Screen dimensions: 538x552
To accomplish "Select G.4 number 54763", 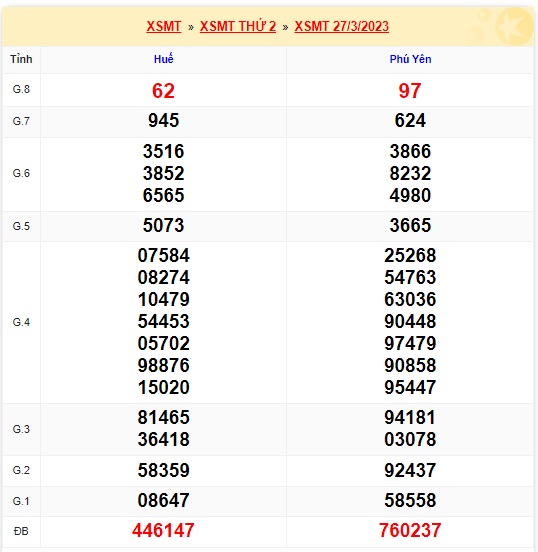I will point(410,277).
